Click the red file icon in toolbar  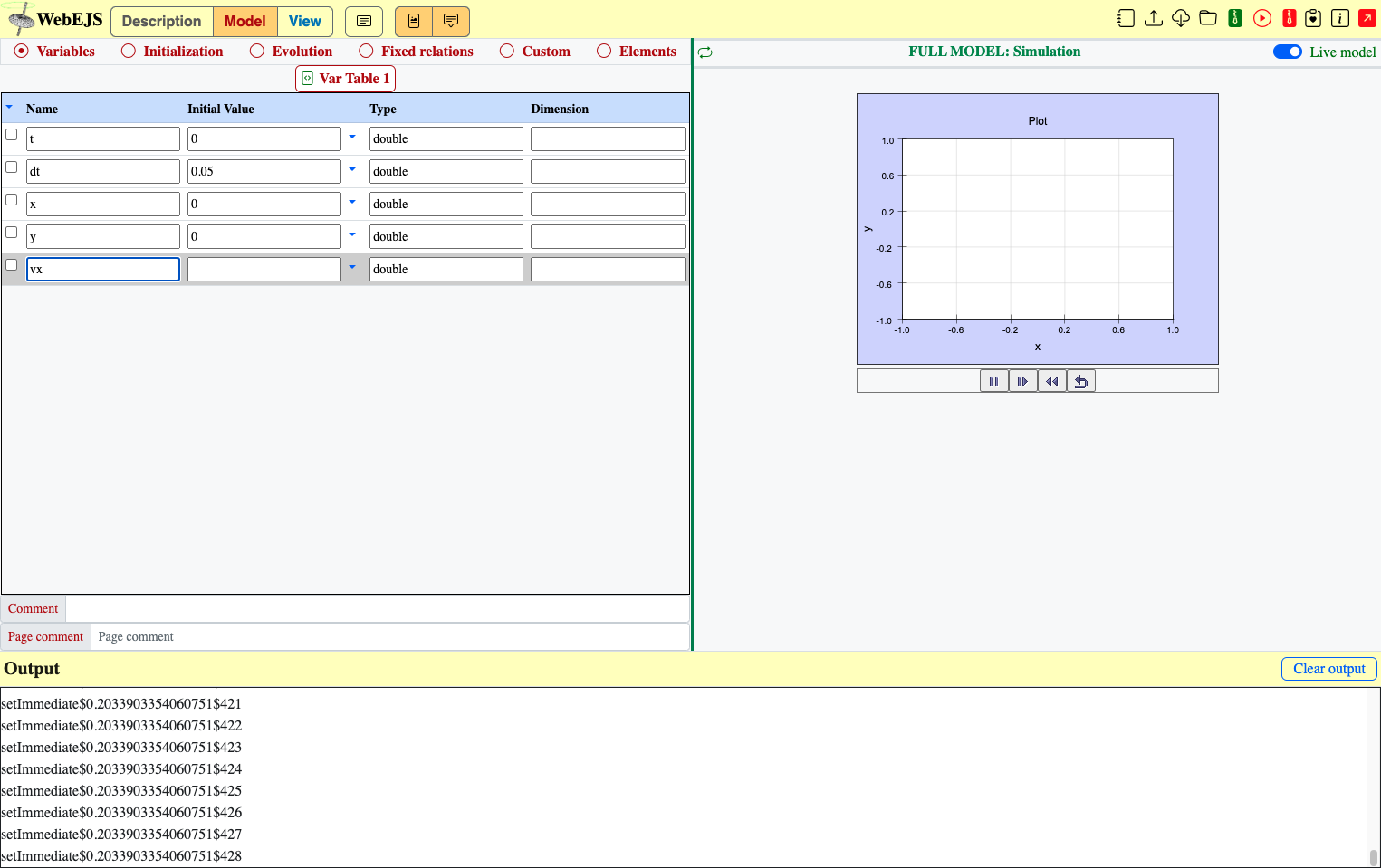(x=1290, y=18)
